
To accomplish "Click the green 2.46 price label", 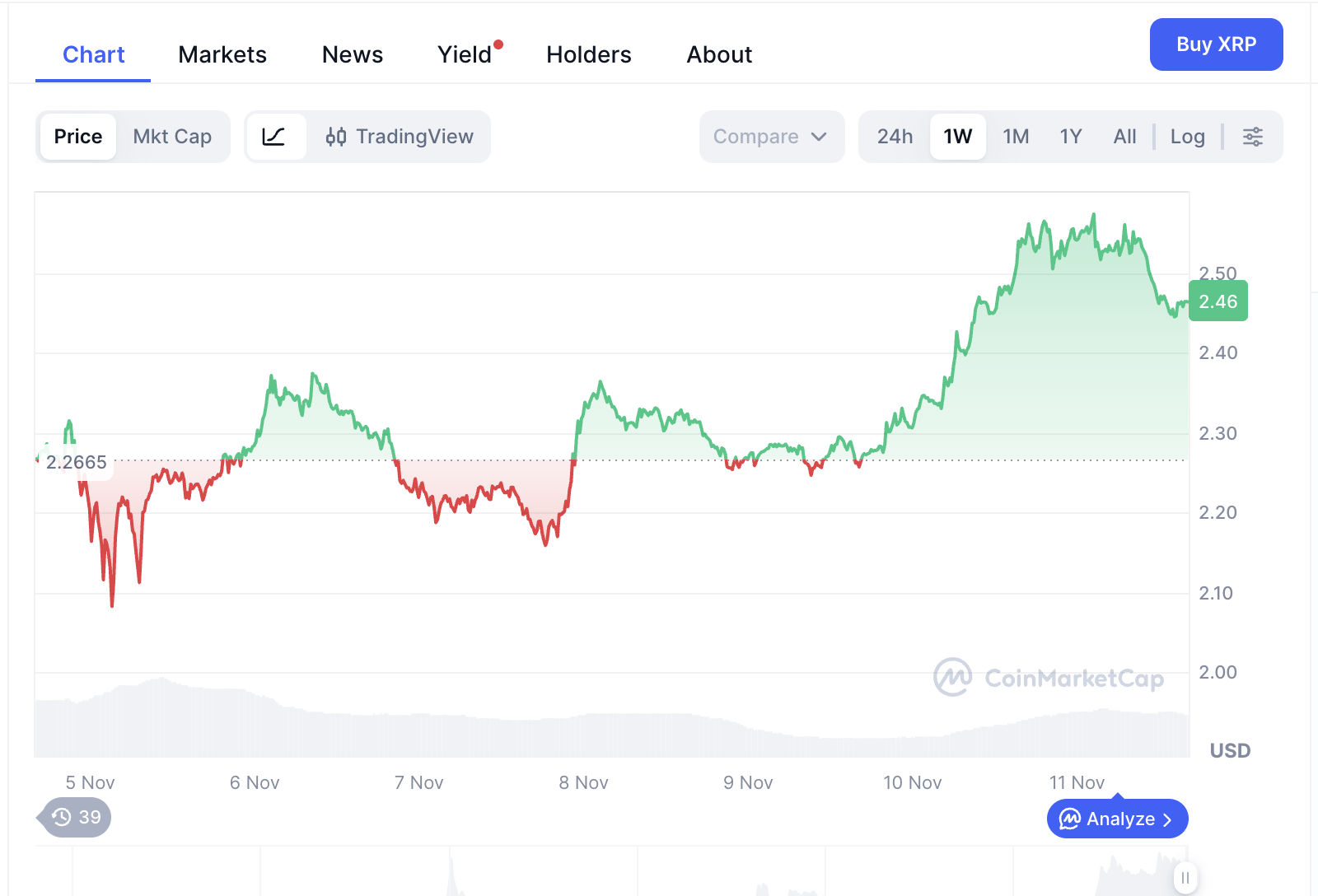I will coord(1218,301).
